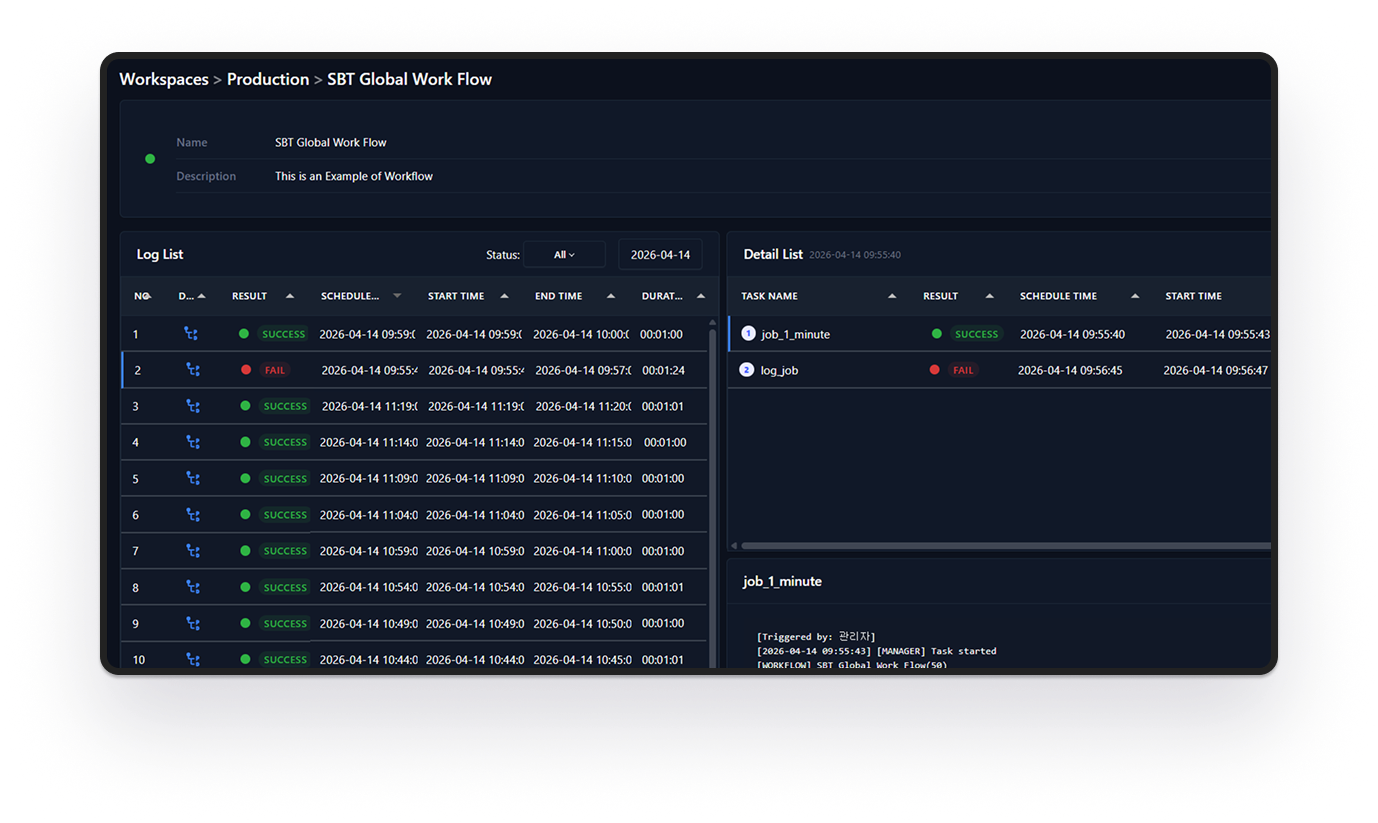The width and height of the screenshot is (1378, 823).
Task: Go to Workspaces in the breadcrumb
Action: [164, 79]
